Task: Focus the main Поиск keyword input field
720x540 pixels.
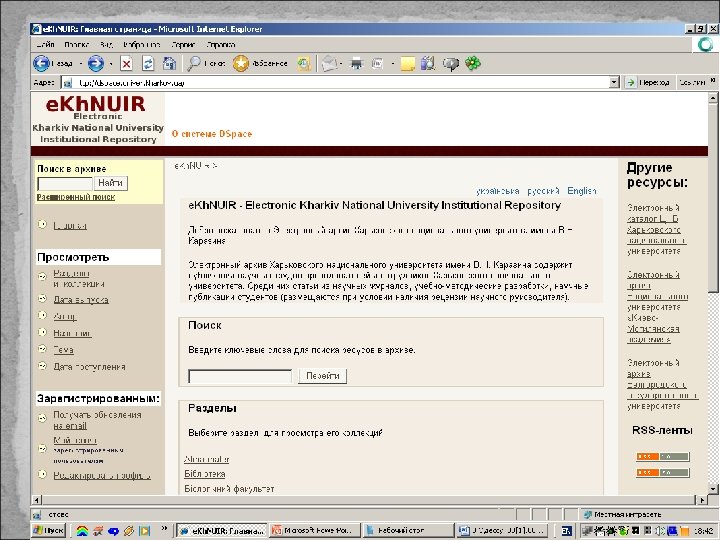Action: 240,376
